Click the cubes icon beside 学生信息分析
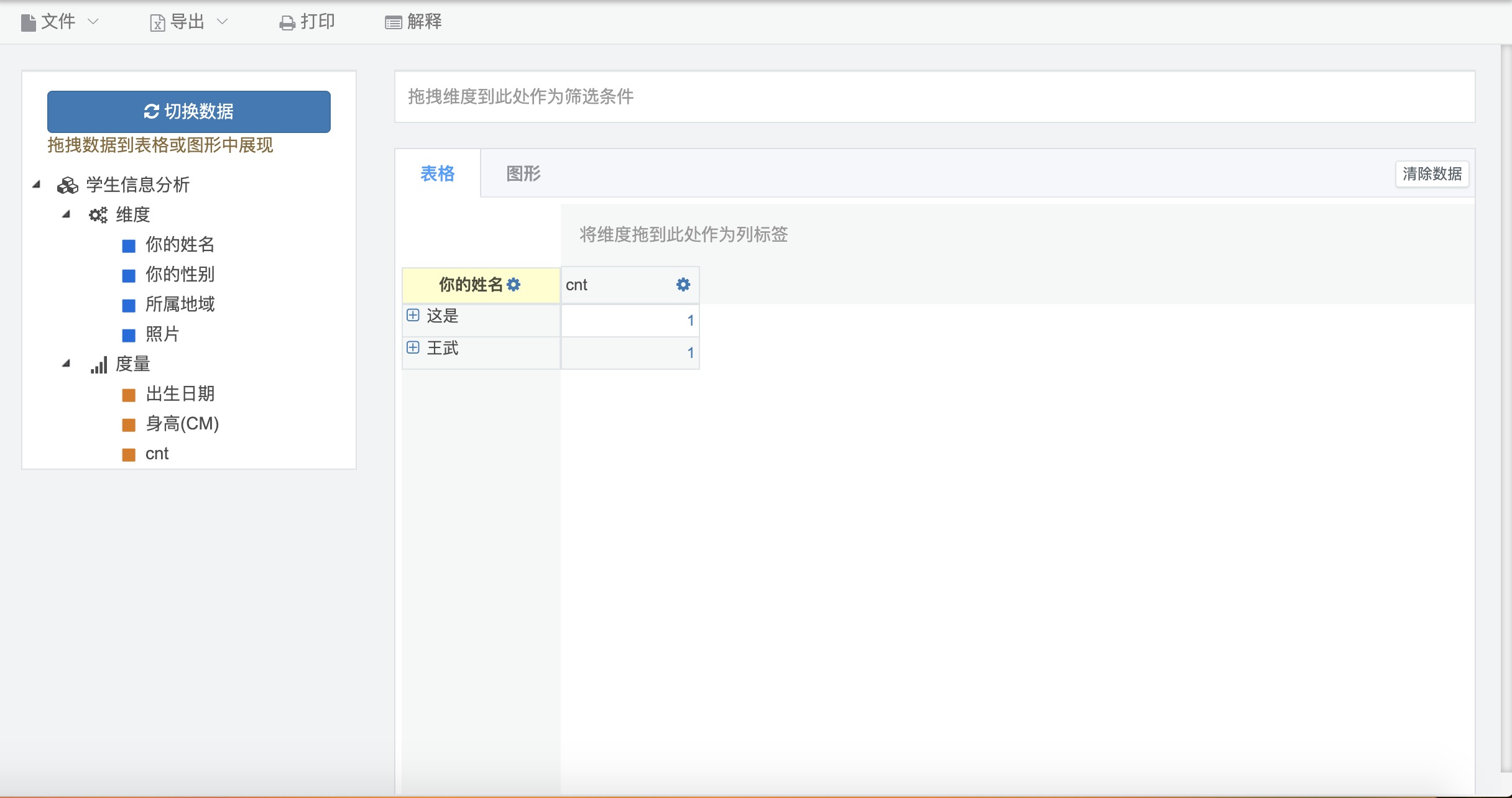Screen dimensions: 1512x798 tap(67, 185)
